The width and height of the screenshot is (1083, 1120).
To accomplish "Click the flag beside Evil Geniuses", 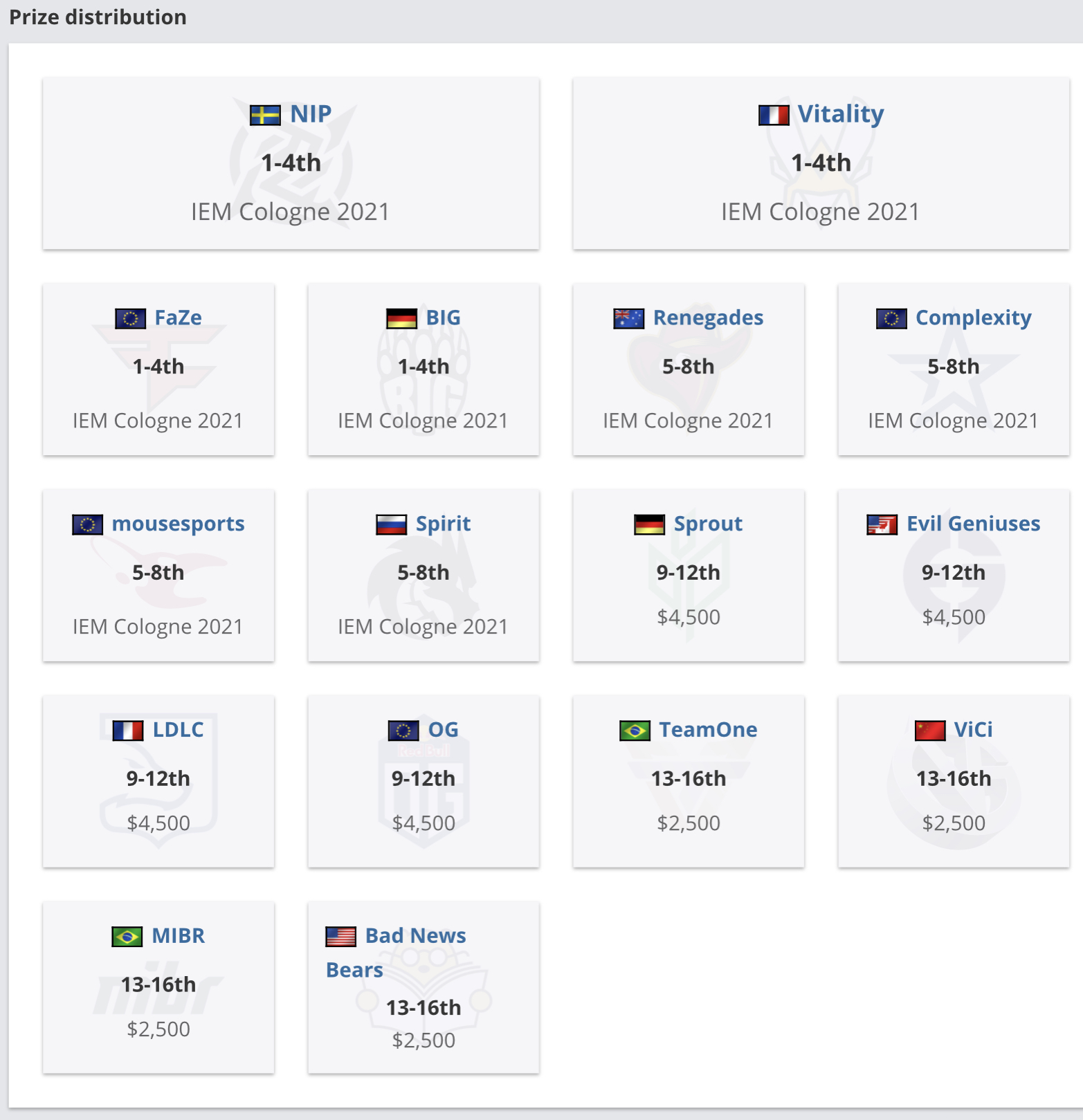I will click(x=882, y=524).
